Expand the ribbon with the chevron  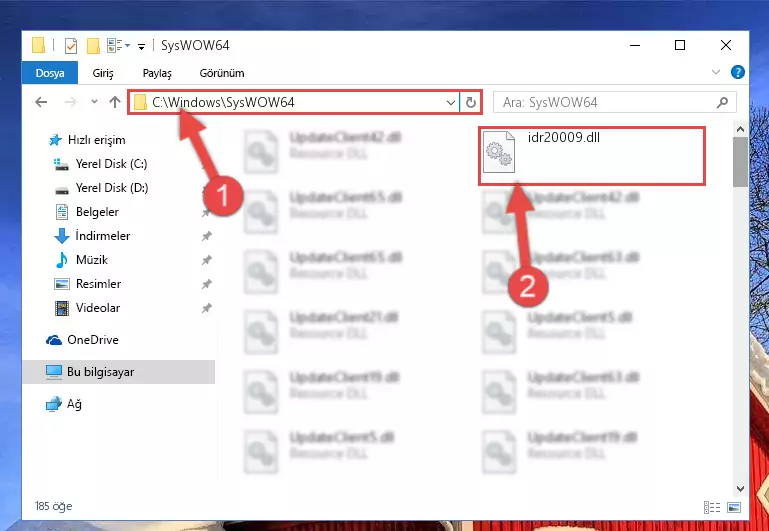pyautogui.click(x=716, y=73)
